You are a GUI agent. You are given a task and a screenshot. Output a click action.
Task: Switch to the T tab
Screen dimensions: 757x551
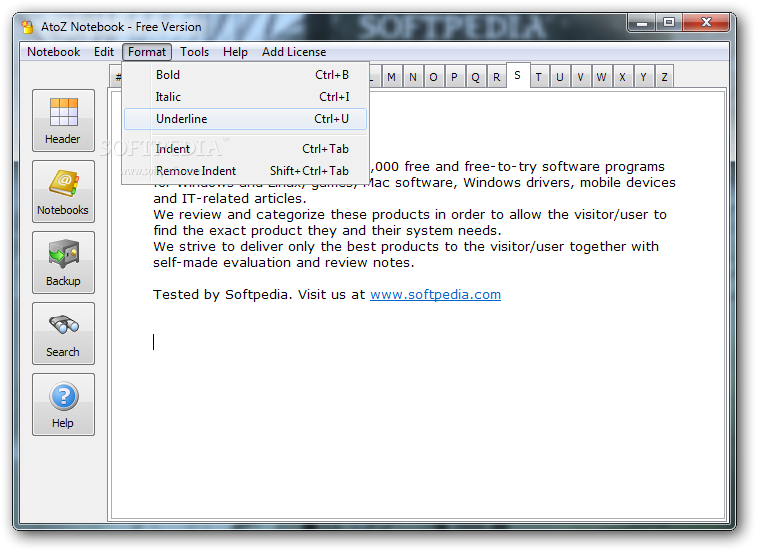pos(539,77)
